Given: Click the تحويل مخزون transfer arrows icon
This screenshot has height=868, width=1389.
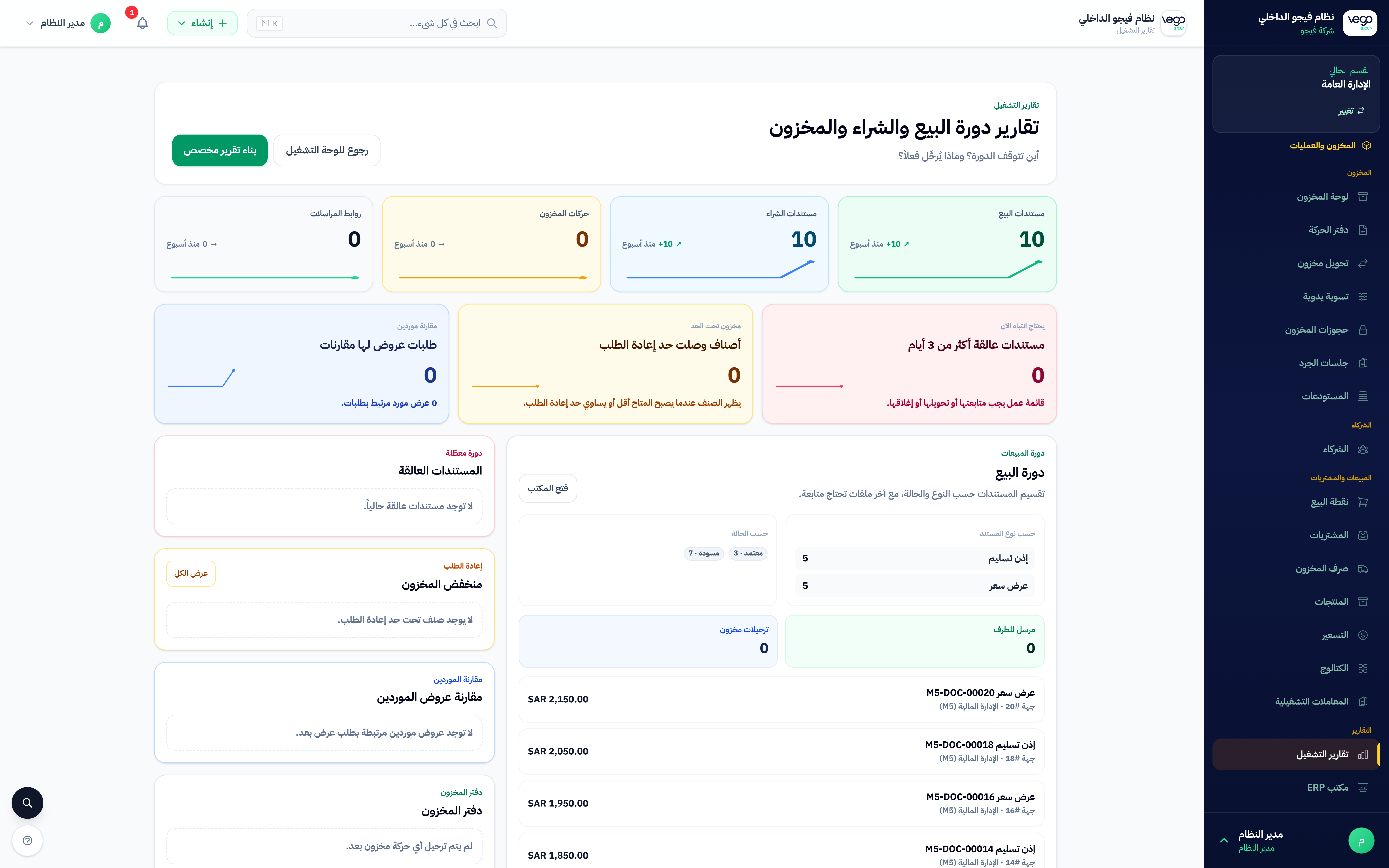Looking at the screenshot, I should (1363, 263).
